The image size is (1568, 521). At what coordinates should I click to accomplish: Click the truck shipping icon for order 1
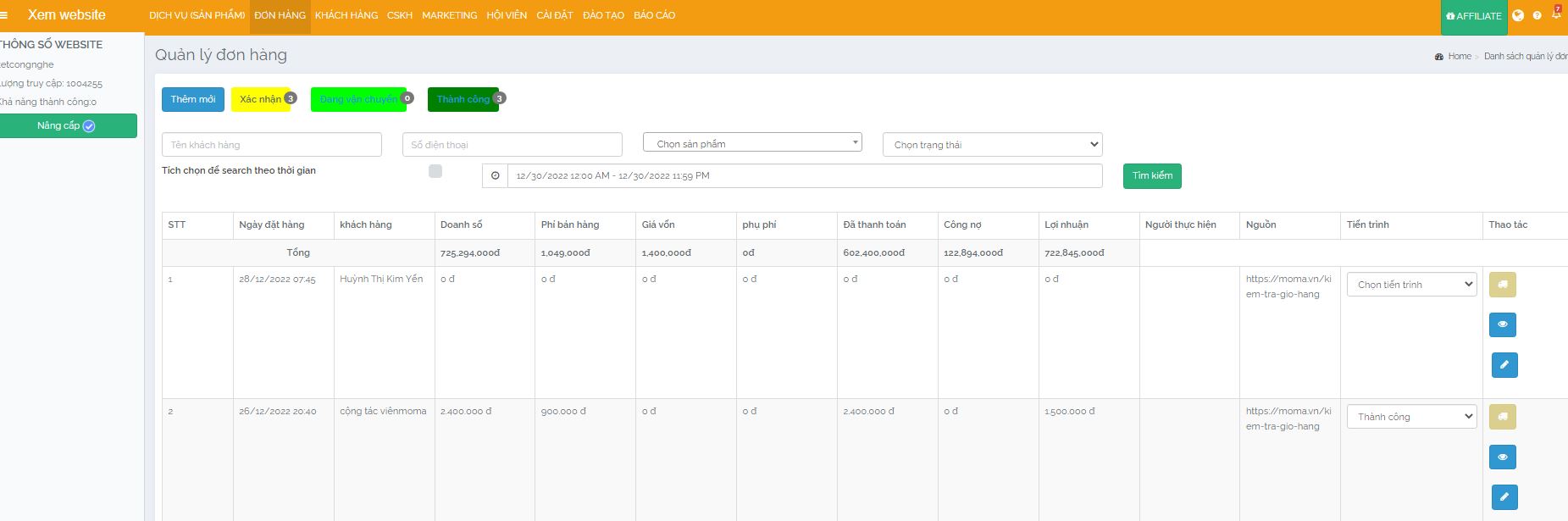[1502, 285]
